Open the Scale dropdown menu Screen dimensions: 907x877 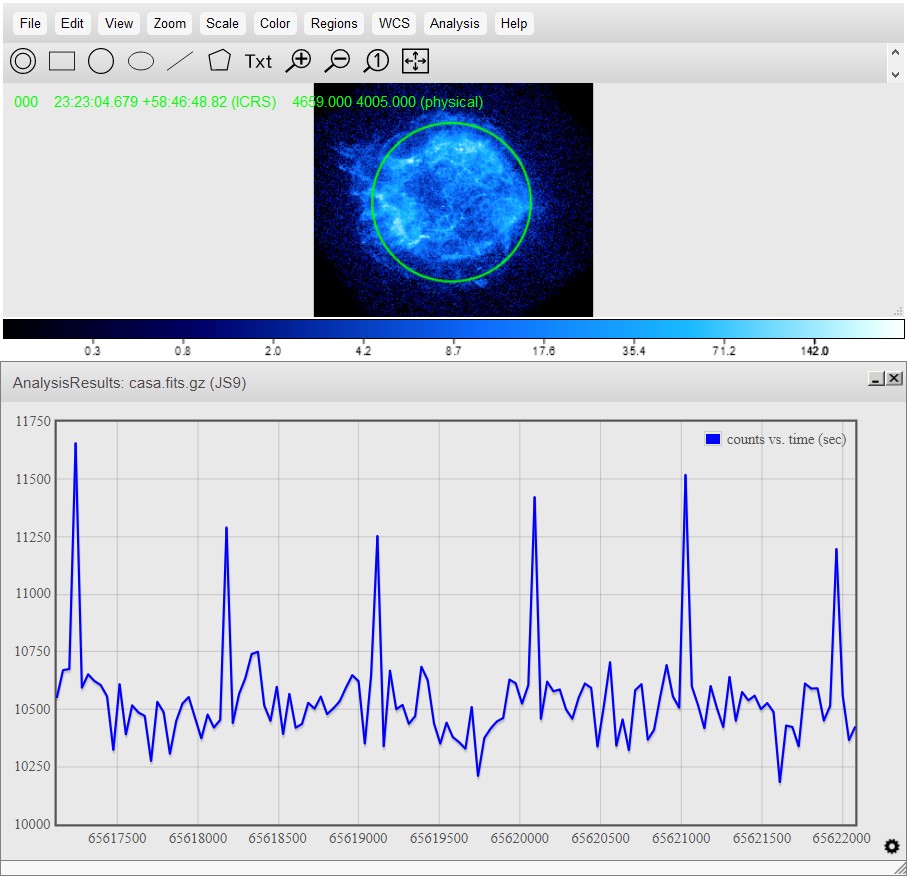point(222,23)
